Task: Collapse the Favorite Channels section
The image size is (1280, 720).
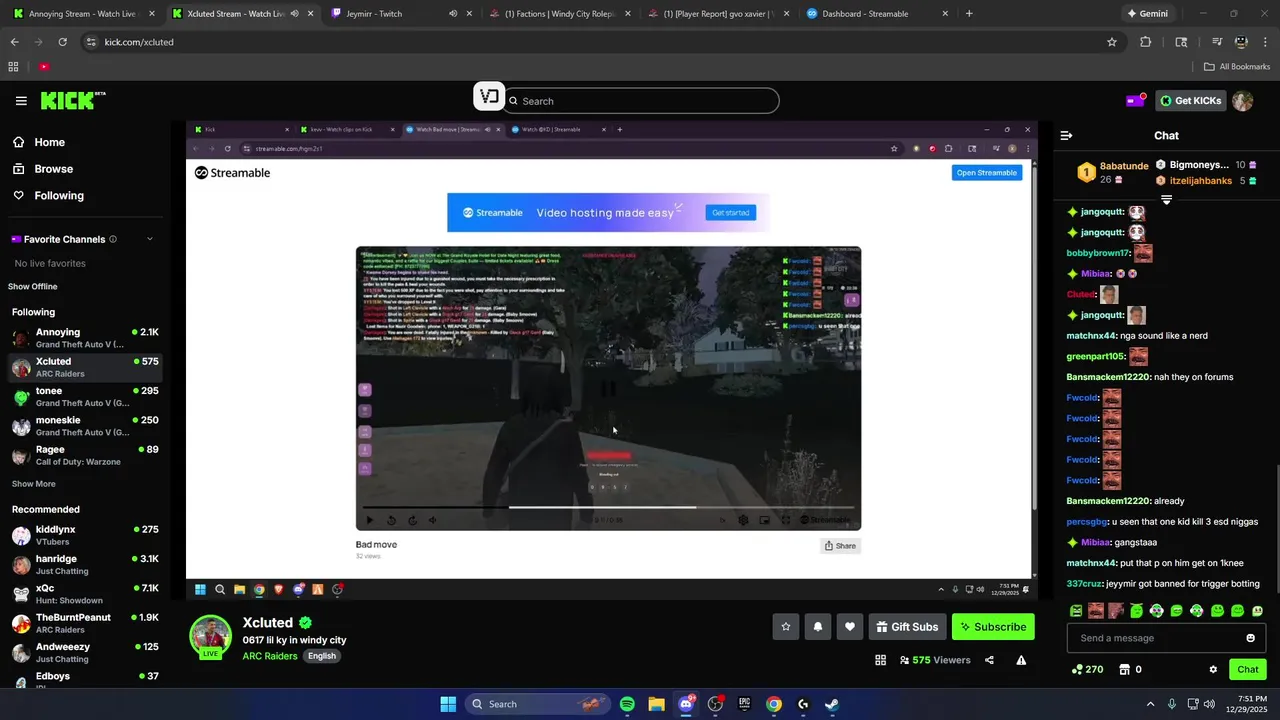Action: click(150, 239)
